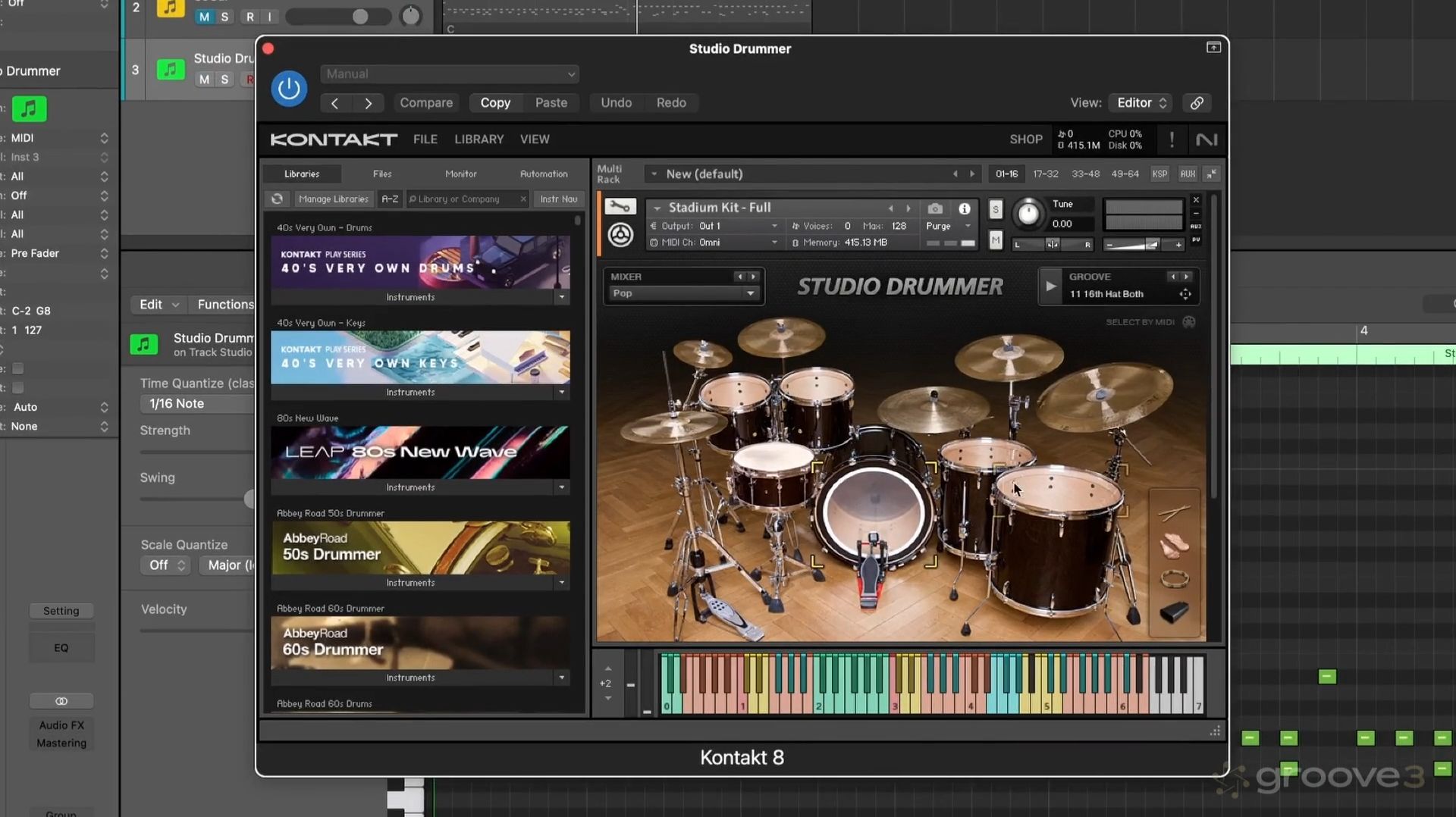Open instrument edit mode with wrench icon
The height and width of the screenshot is (817, 1456).
(x=620, y=207)
